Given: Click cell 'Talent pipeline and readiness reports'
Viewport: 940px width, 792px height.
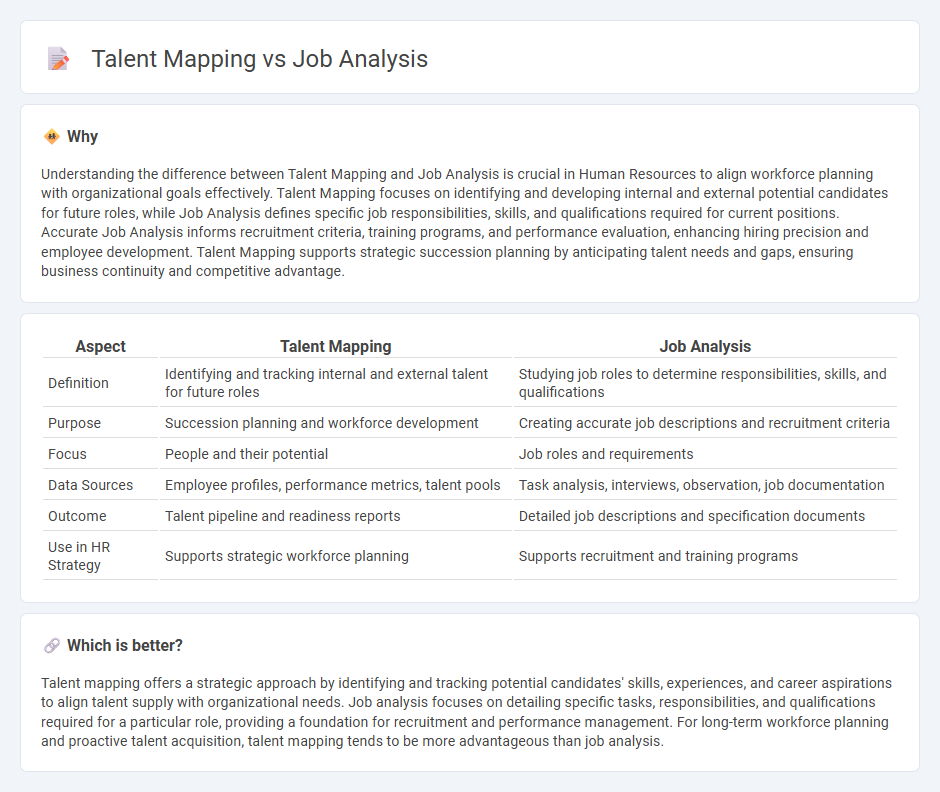Looking at the screenshot, I should [x=336, y=516].
